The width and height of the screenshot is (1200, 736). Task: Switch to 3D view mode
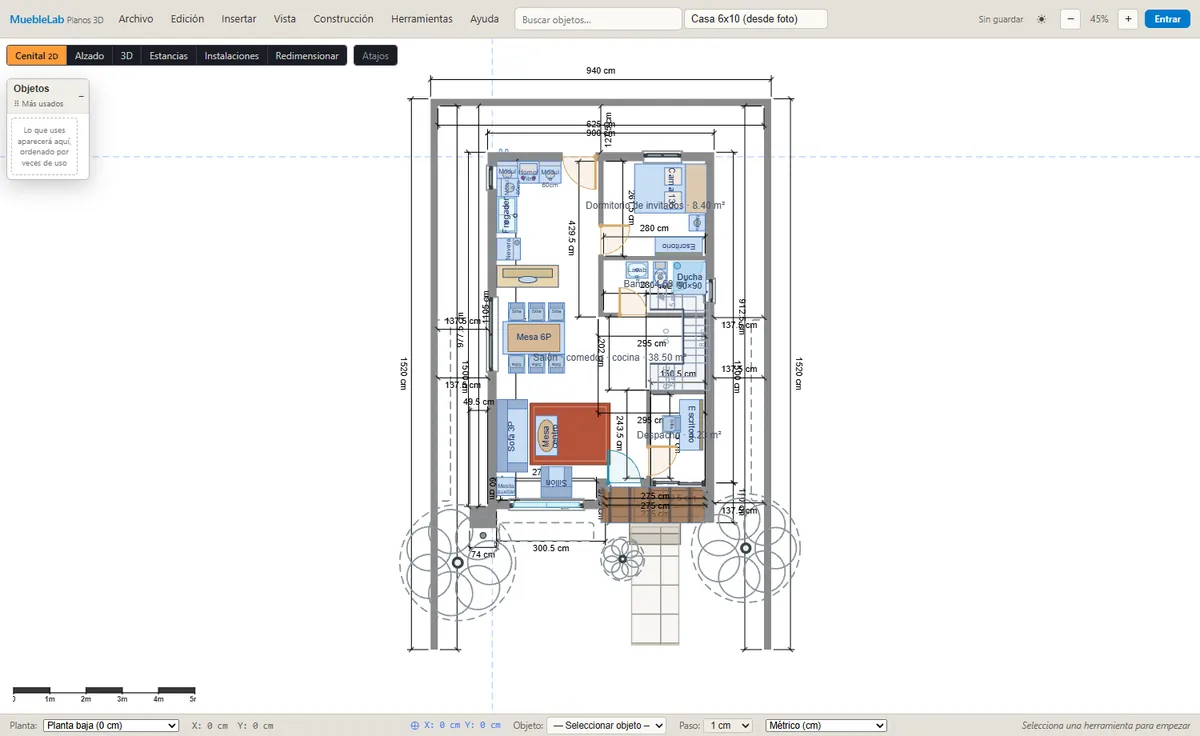(x=127, y=56)
